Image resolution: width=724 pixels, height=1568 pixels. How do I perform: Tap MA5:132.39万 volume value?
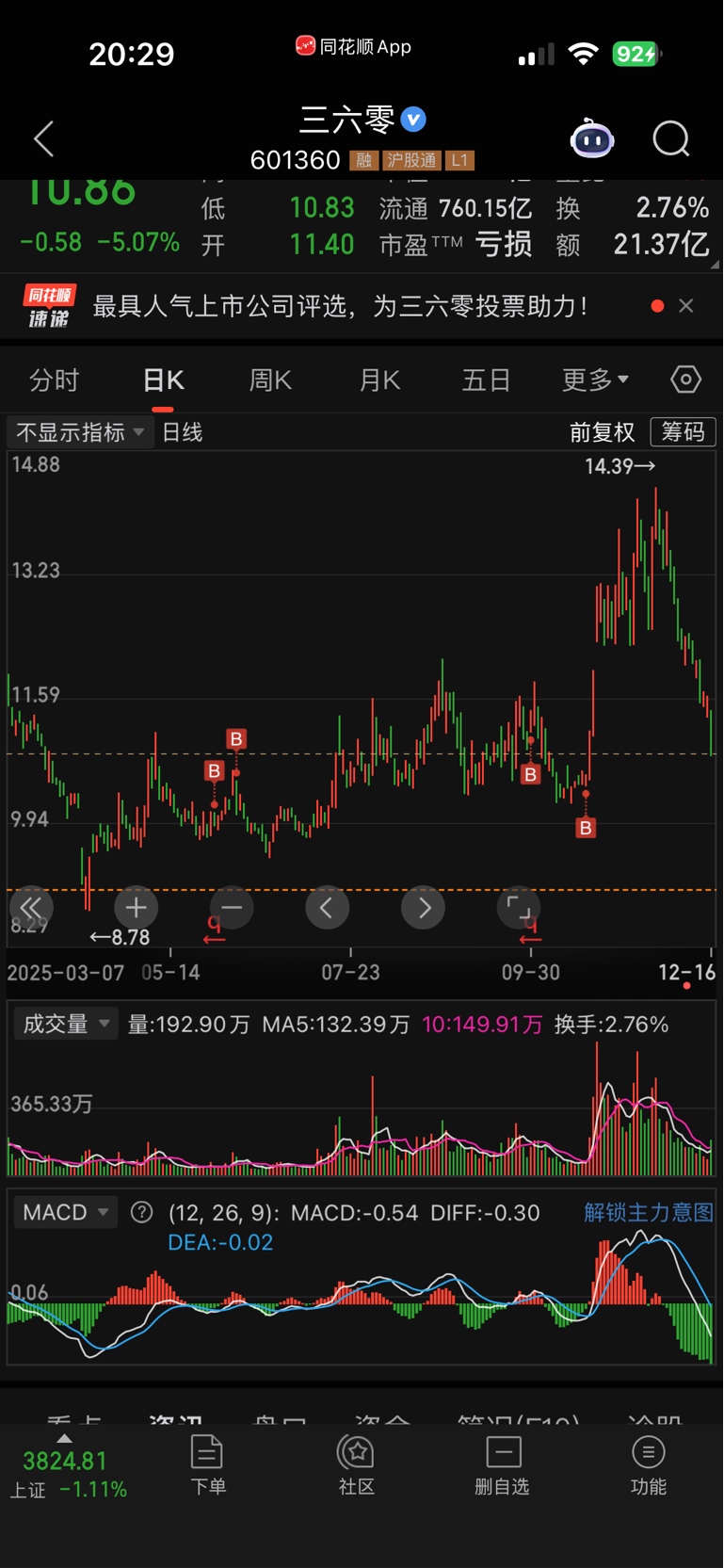point(336,1024)
